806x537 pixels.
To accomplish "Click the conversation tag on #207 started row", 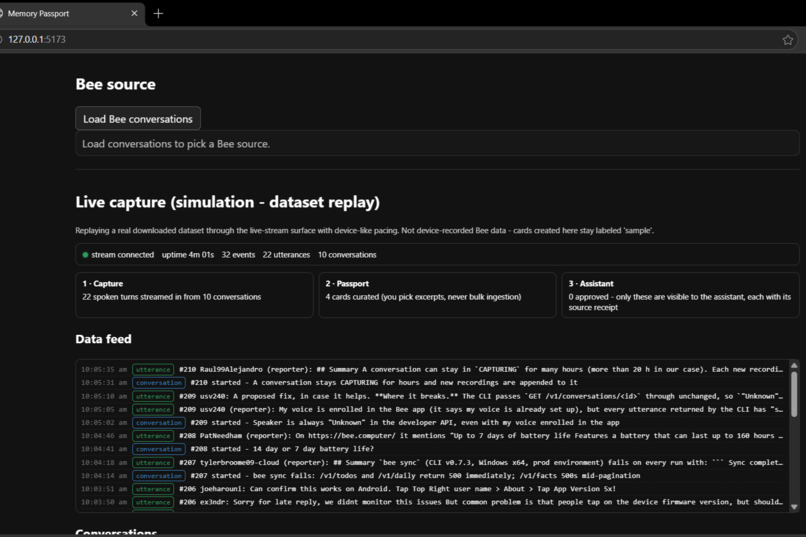I will pos(159,476).
